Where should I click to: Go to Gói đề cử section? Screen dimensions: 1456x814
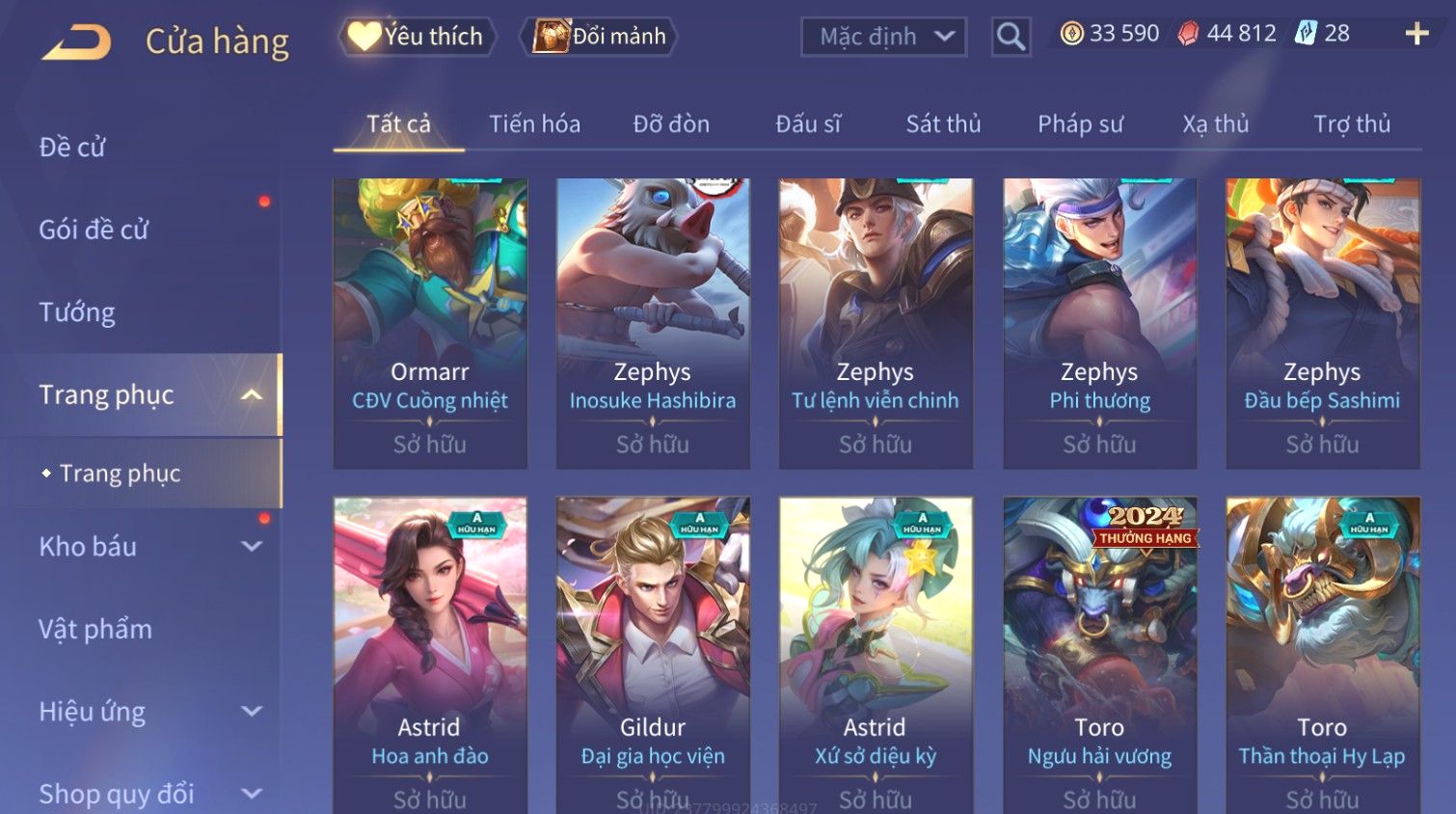click(x=94, y=230)
